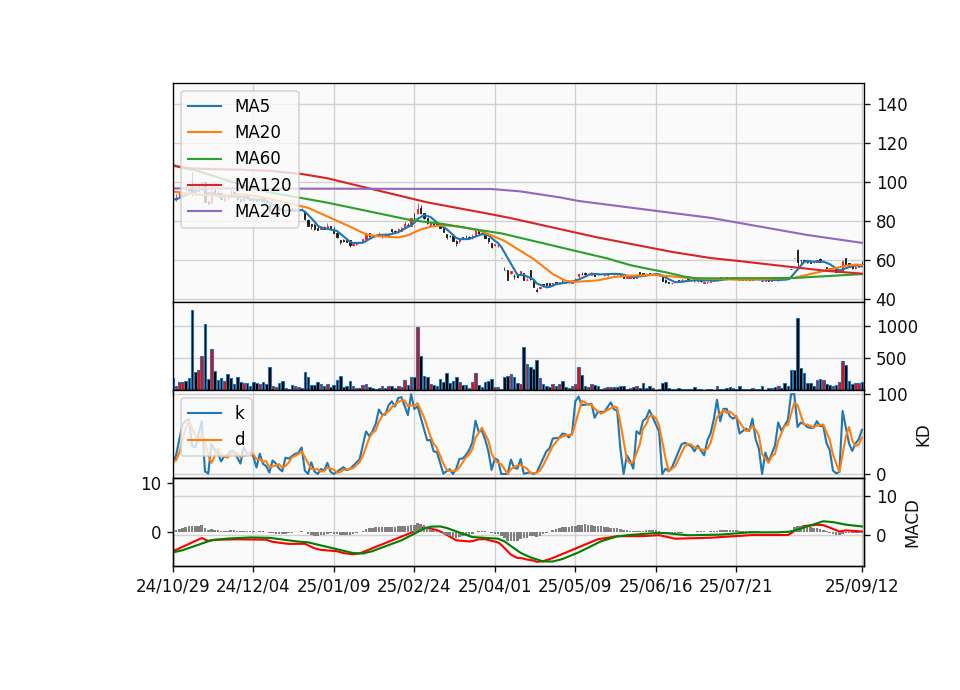Click the 40 price axis label
The height and width of the screenshot is (690, 960).
click(887, 300)
